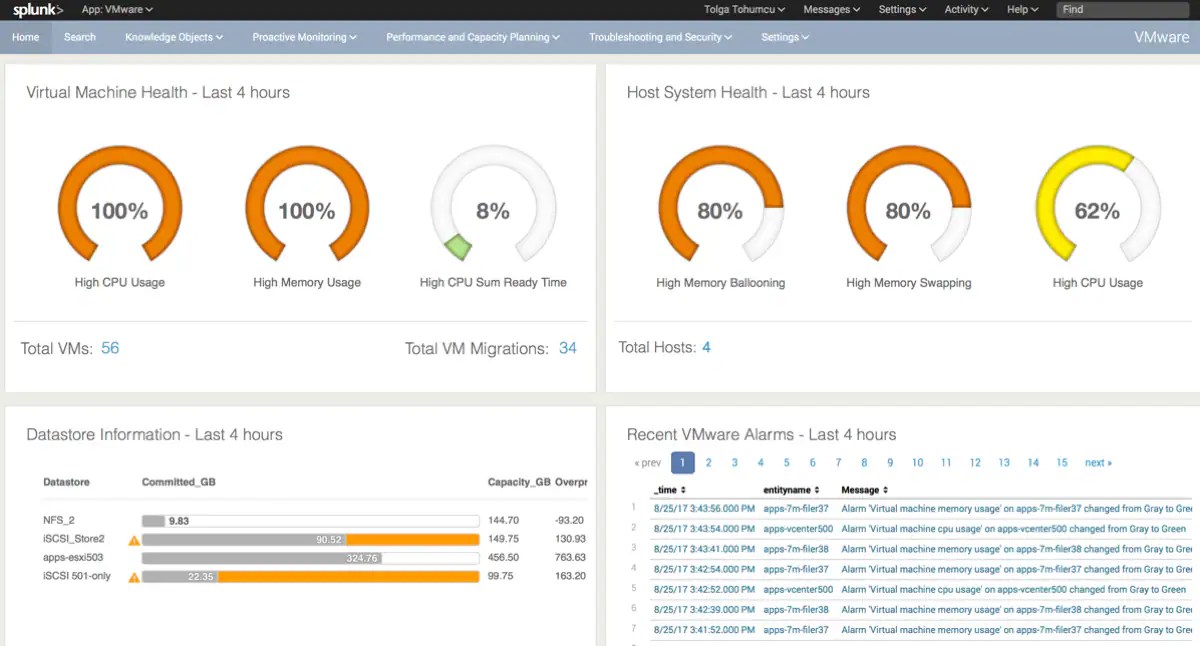This screenshot has height=646, width=1200.
Task: Open the alarm message in the 3:42:39 row
Action: click(1017, 609)
